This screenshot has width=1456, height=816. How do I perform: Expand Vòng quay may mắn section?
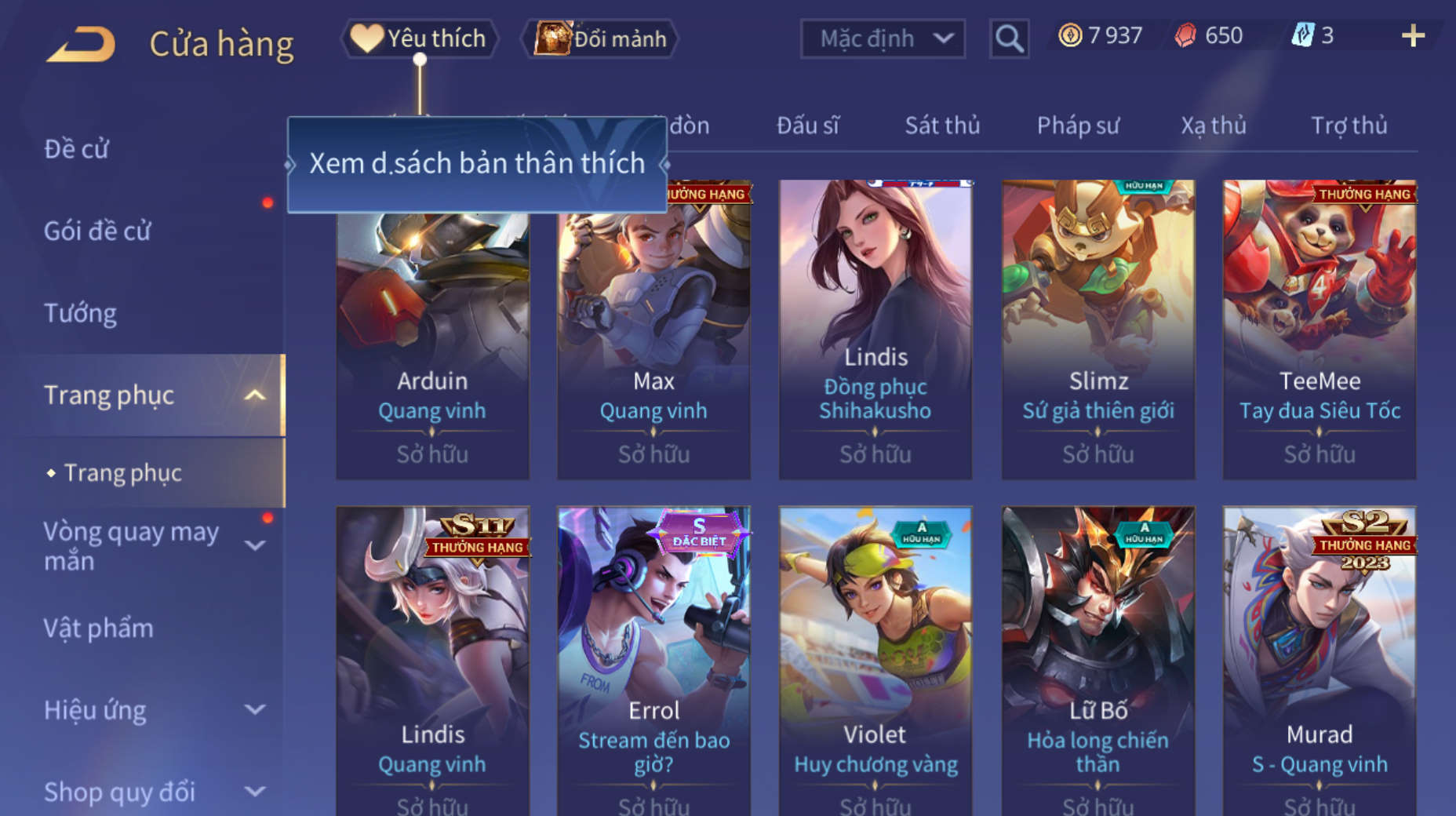254,545
